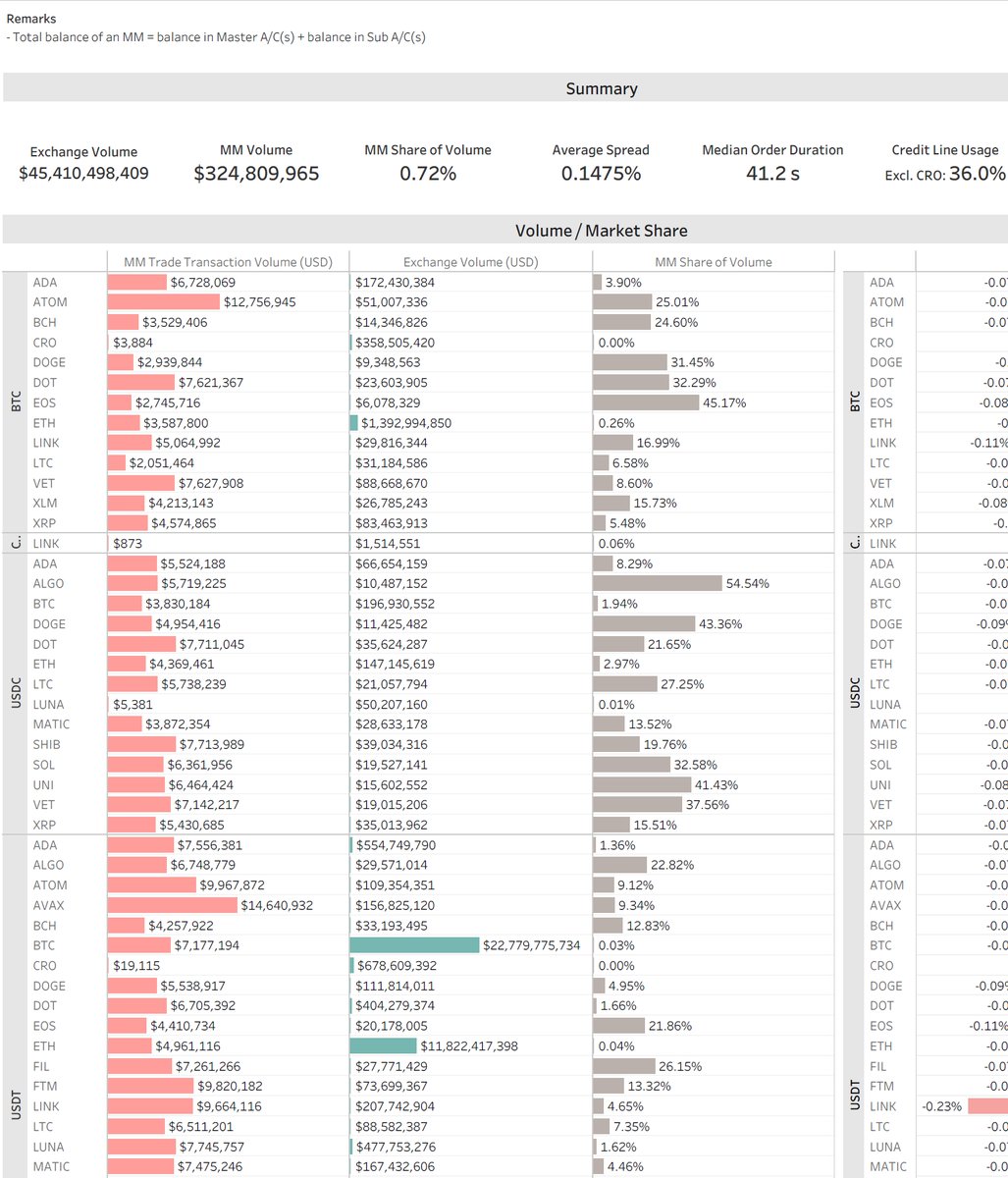1008x1178 pixels.
Task: Click the MM Trade Transaction Volume (USD) column header
Action: [228, 262]
